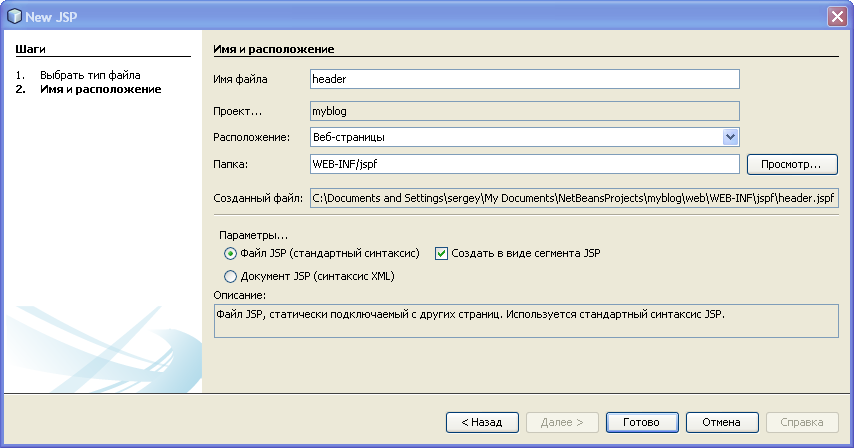Image resolution: width=854 pixels, height=448 pixels.
Task: Click the 'Просмотр...' browse button
Action: (x=792, y=164)
